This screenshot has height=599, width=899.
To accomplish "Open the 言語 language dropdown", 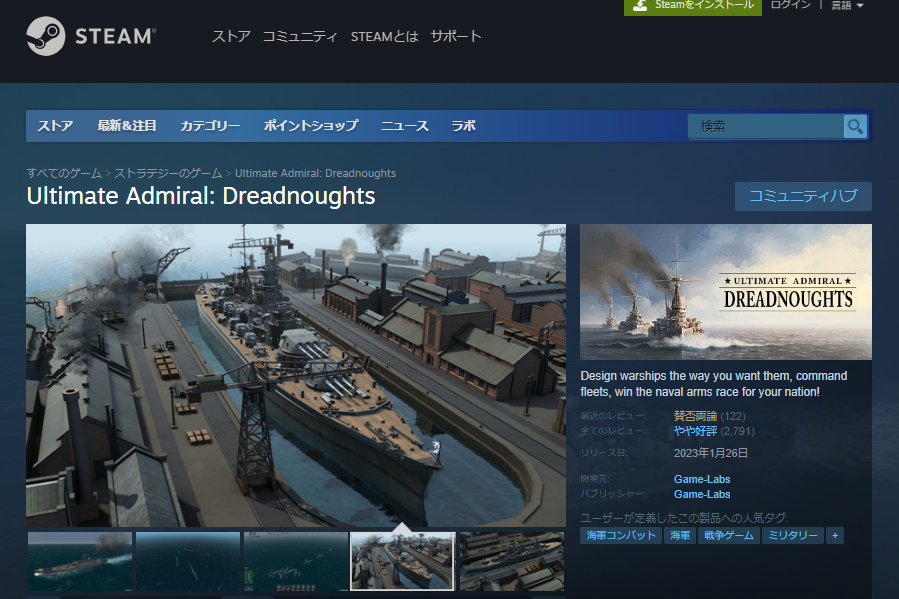I will (847, 6).
